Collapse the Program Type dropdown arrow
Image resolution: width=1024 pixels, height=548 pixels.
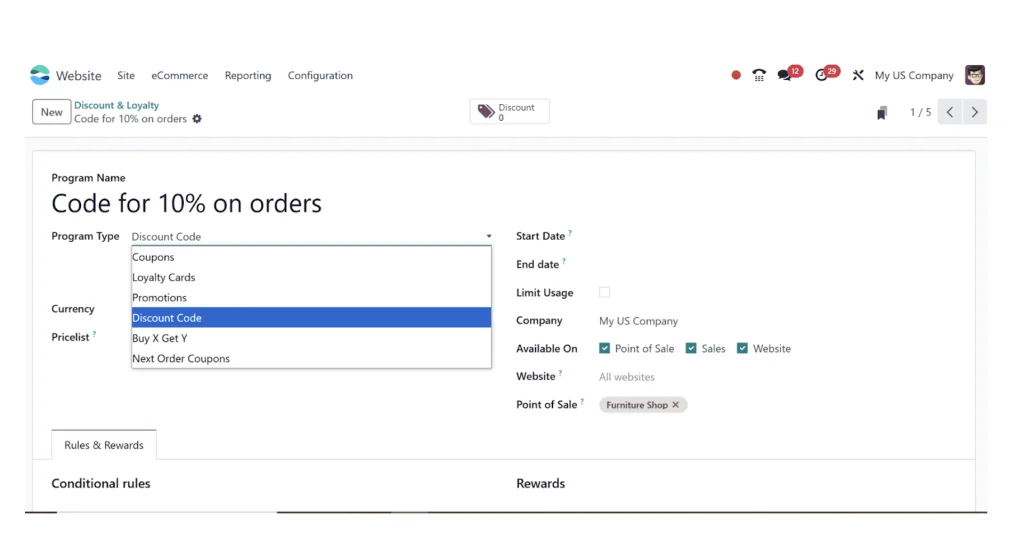(488, 236)
